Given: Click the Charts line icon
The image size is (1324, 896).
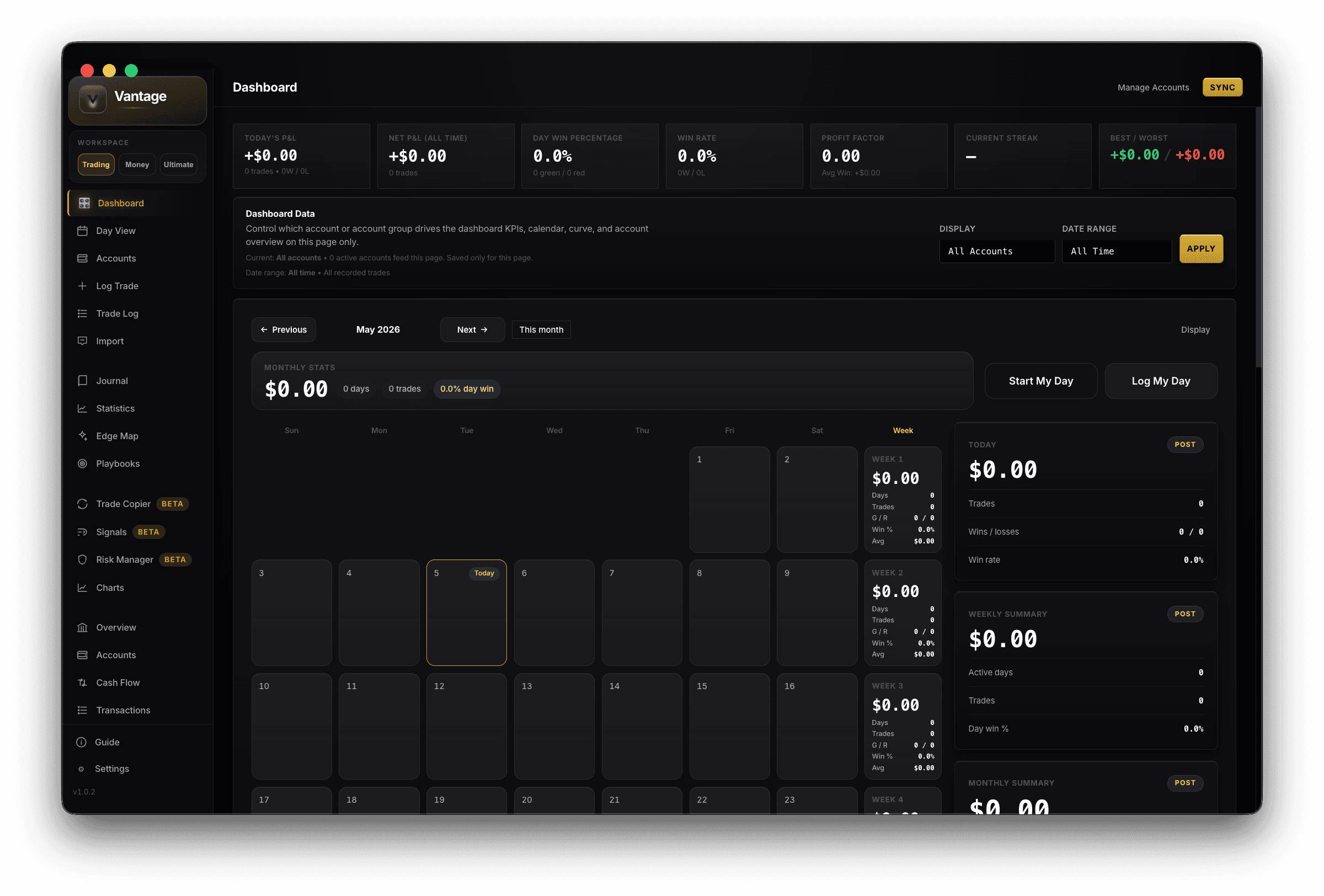Looking at the screenshot, I should click(x=83, y=588).
